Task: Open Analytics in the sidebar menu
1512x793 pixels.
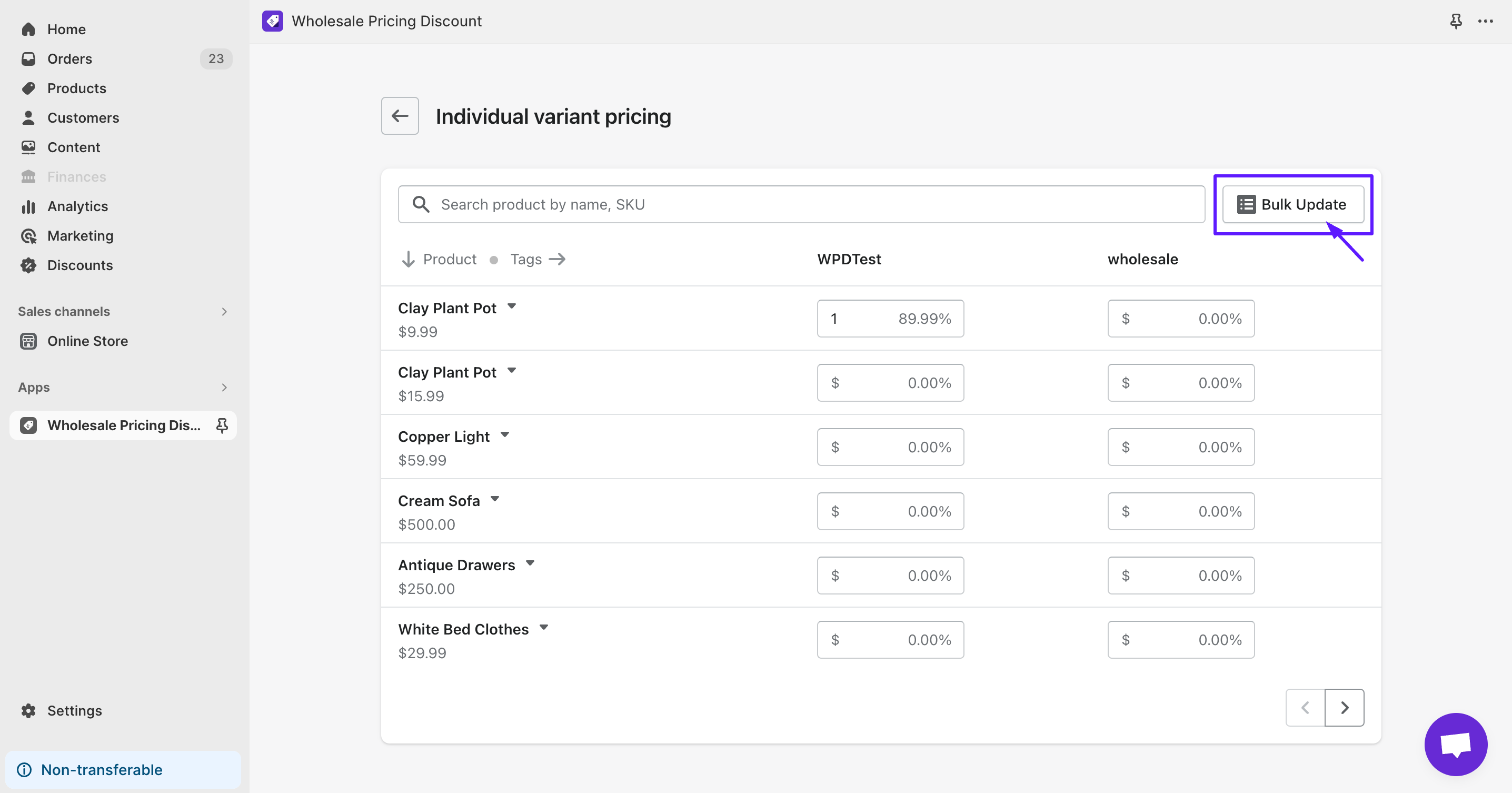Action: (123, 206)
